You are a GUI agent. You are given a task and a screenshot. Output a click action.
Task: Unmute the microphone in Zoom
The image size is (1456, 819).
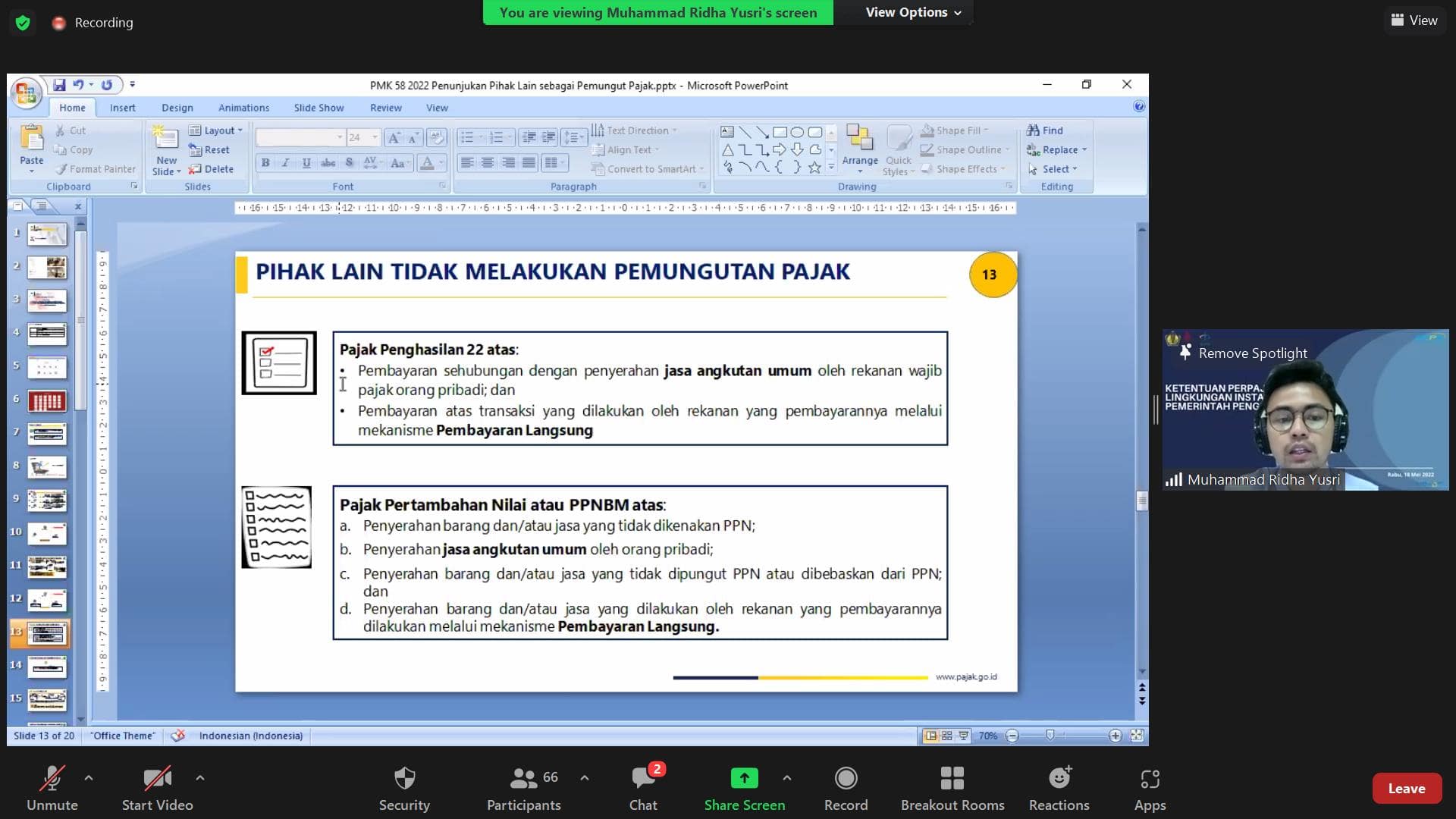point(52,787)
